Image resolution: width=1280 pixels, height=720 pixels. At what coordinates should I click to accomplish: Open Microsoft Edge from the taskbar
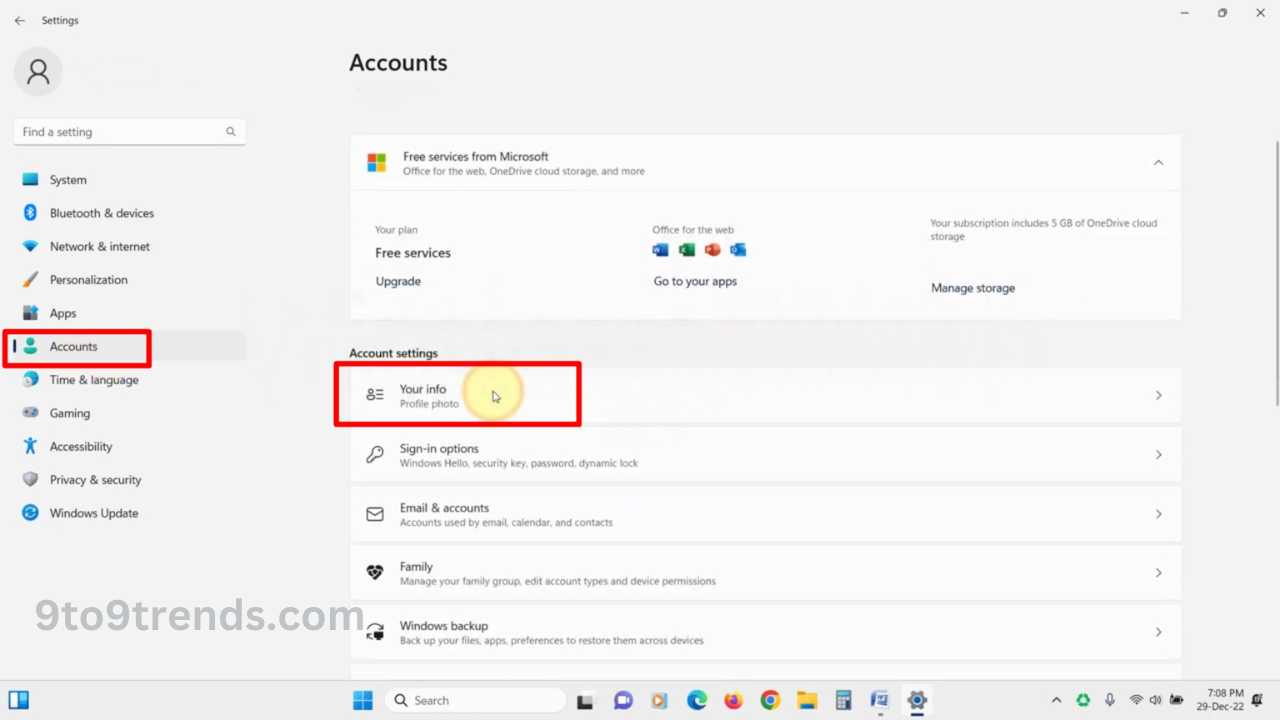point(696,701)
